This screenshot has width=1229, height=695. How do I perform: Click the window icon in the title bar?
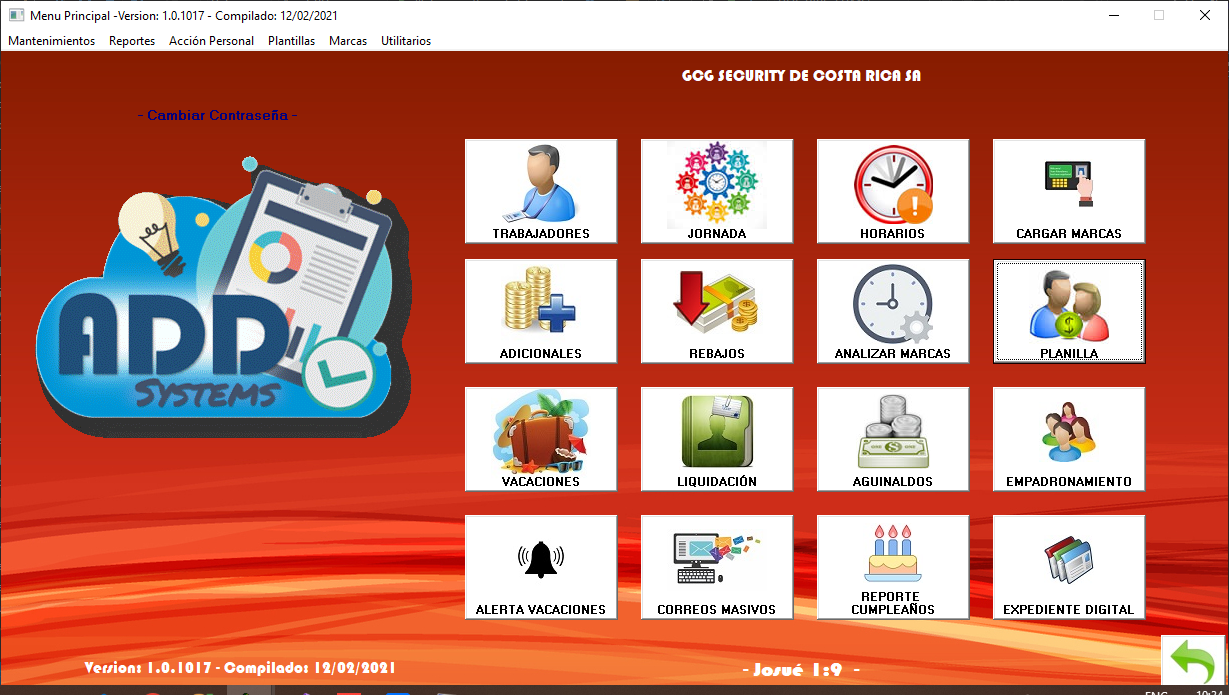tap(16, 15)
